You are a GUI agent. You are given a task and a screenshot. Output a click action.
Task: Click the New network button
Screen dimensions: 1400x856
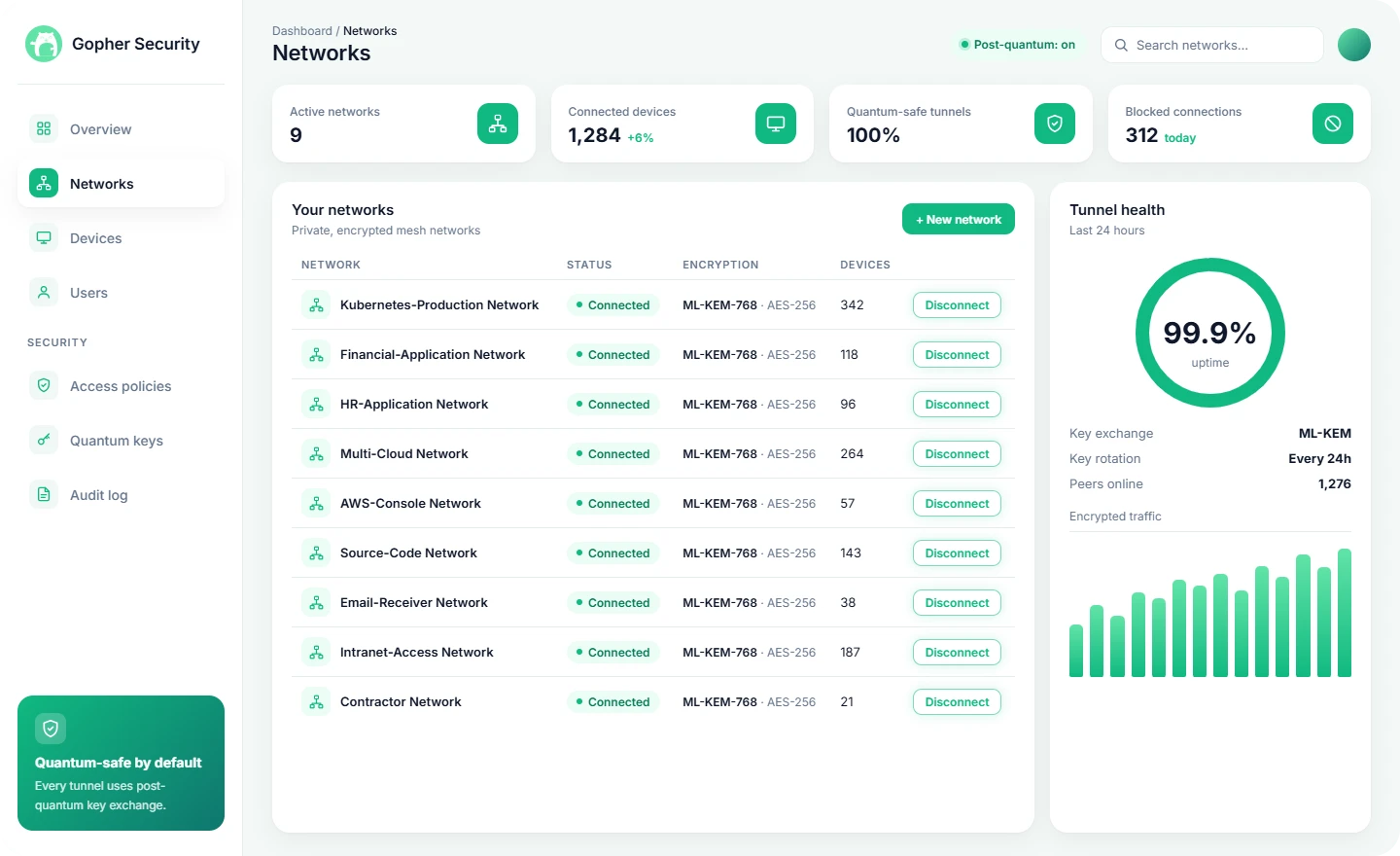(x=959, y=219)
